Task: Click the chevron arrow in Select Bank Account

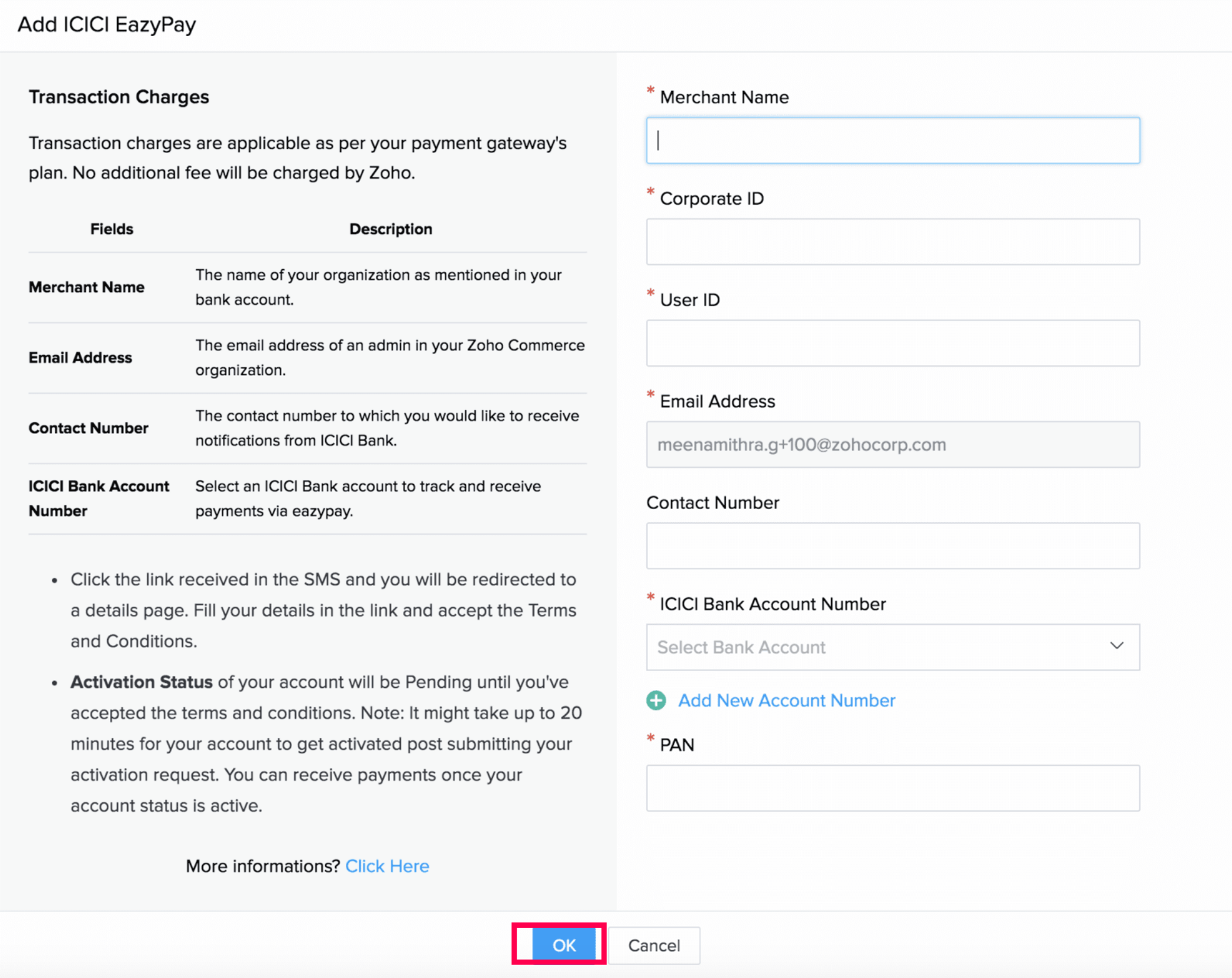Action: (1116, 646)
